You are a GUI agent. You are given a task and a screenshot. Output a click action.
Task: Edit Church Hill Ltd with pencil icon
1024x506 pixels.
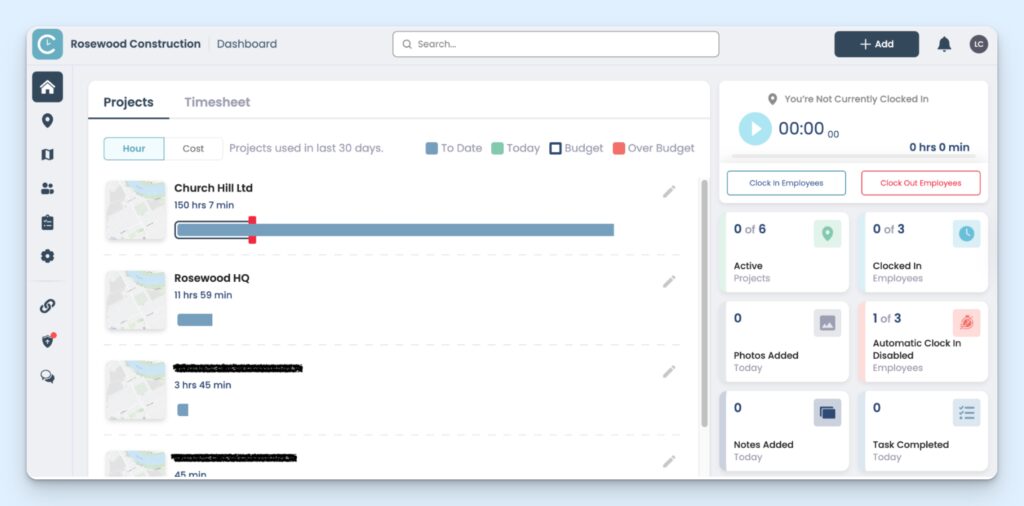(669, 192)
